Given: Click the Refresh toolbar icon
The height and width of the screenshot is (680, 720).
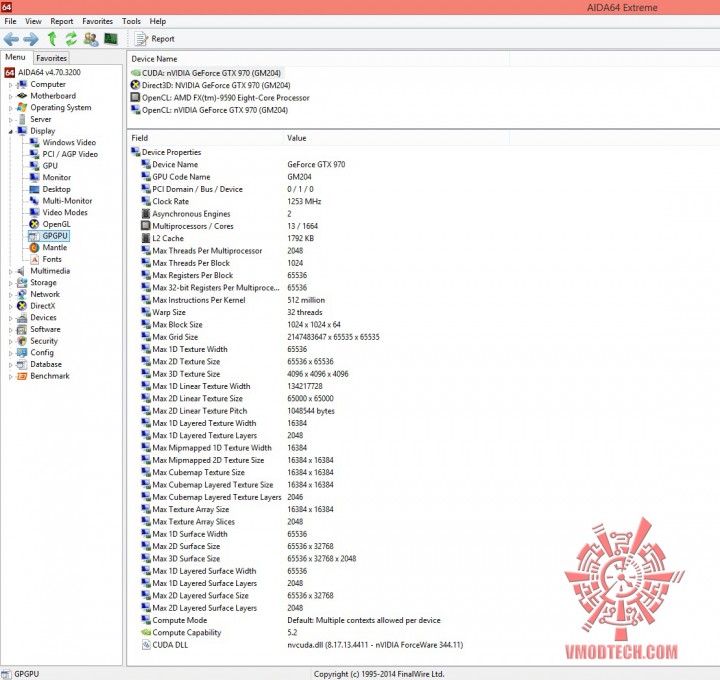Looking at the screenshot, I should click(71, 39).
